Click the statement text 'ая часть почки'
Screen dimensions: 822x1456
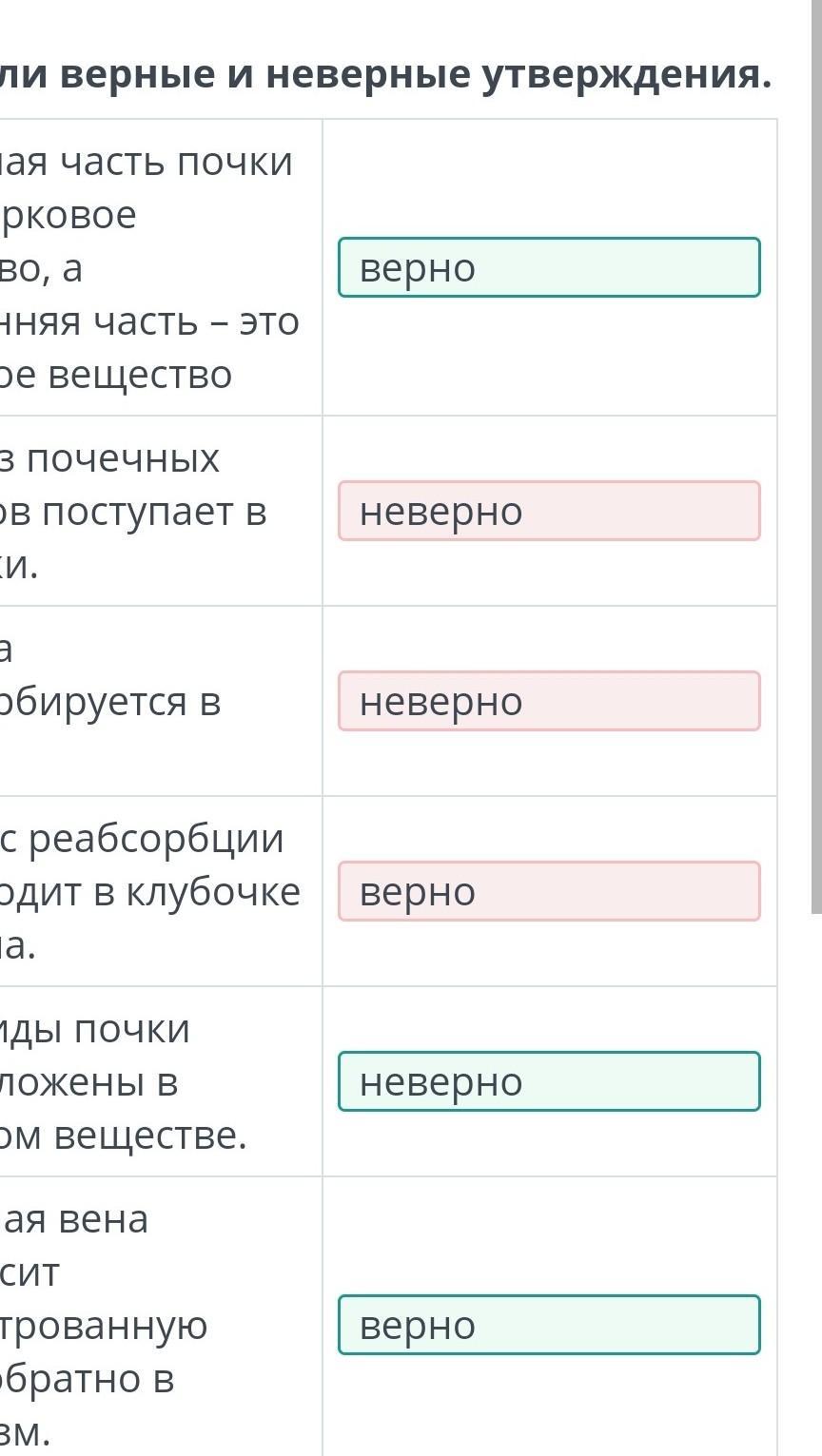point(147,163)
